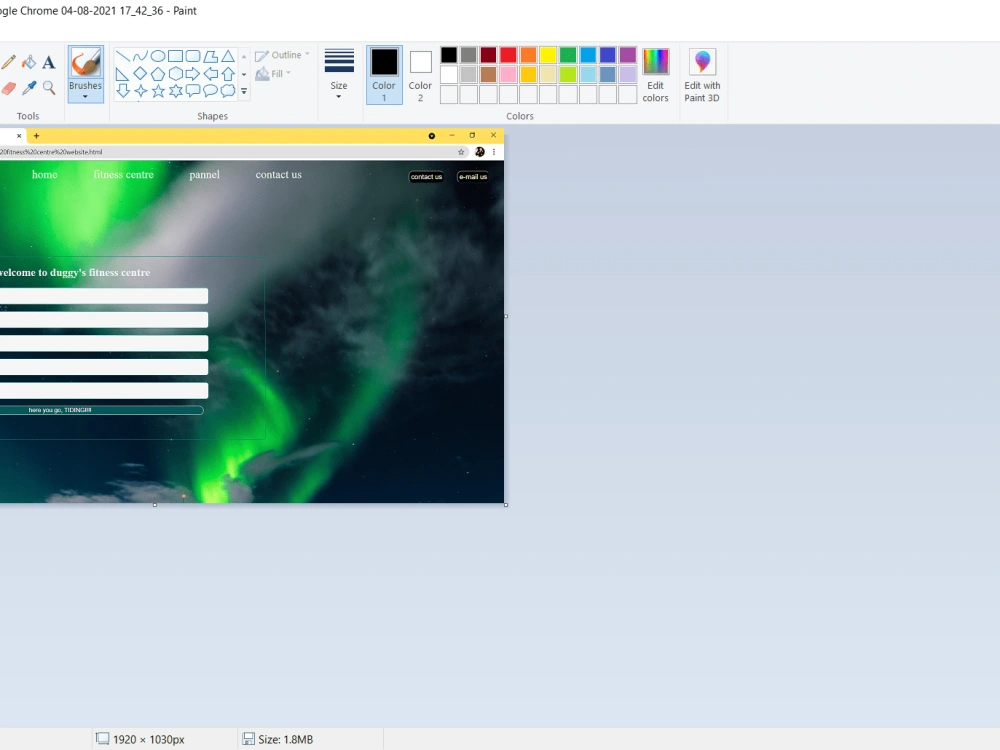Select the Magnifier tool
Screen dimensions: 1000x750
(48, 88)
